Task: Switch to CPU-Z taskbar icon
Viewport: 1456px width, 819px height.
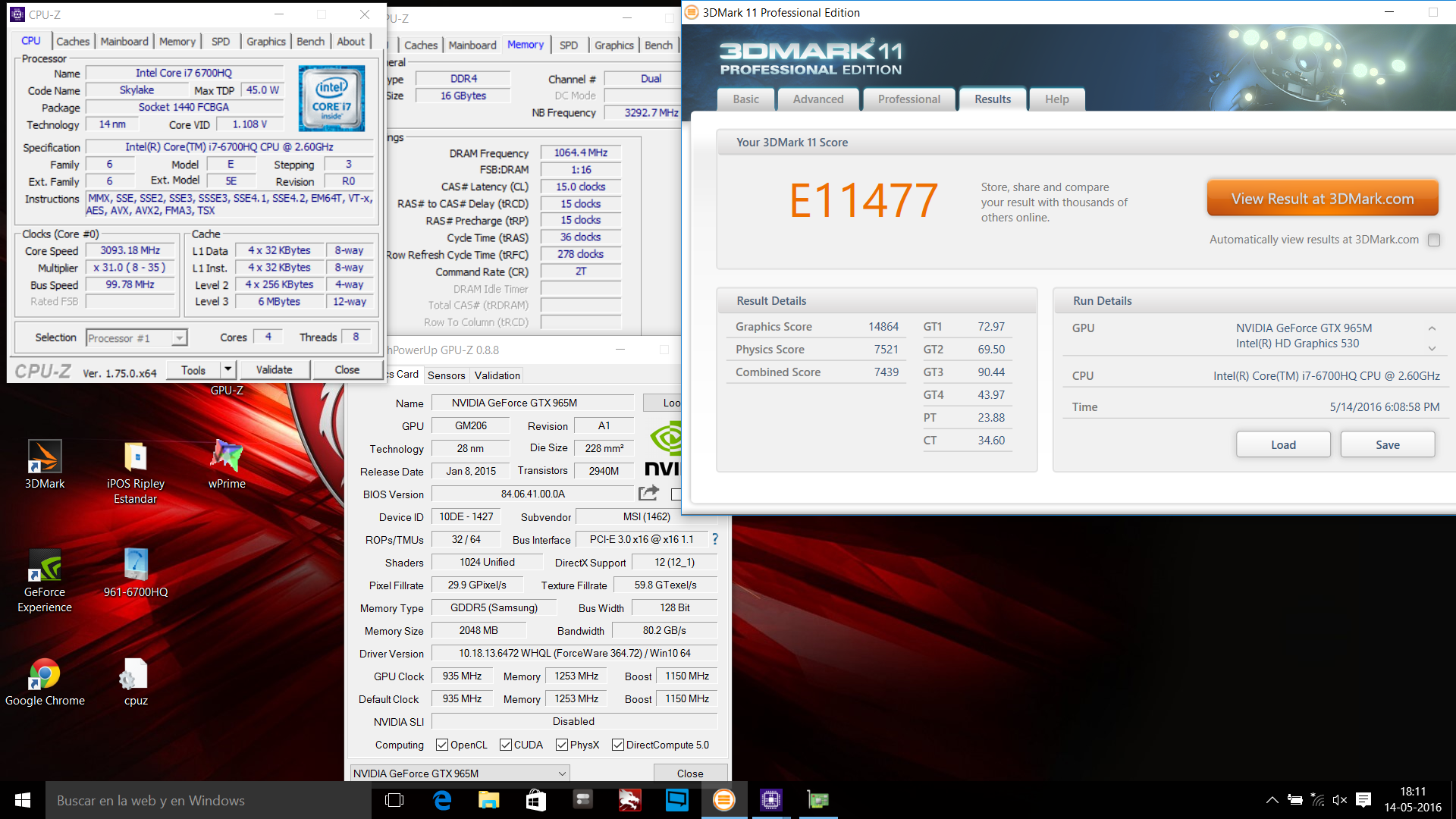Action: [x=771, y=800]
